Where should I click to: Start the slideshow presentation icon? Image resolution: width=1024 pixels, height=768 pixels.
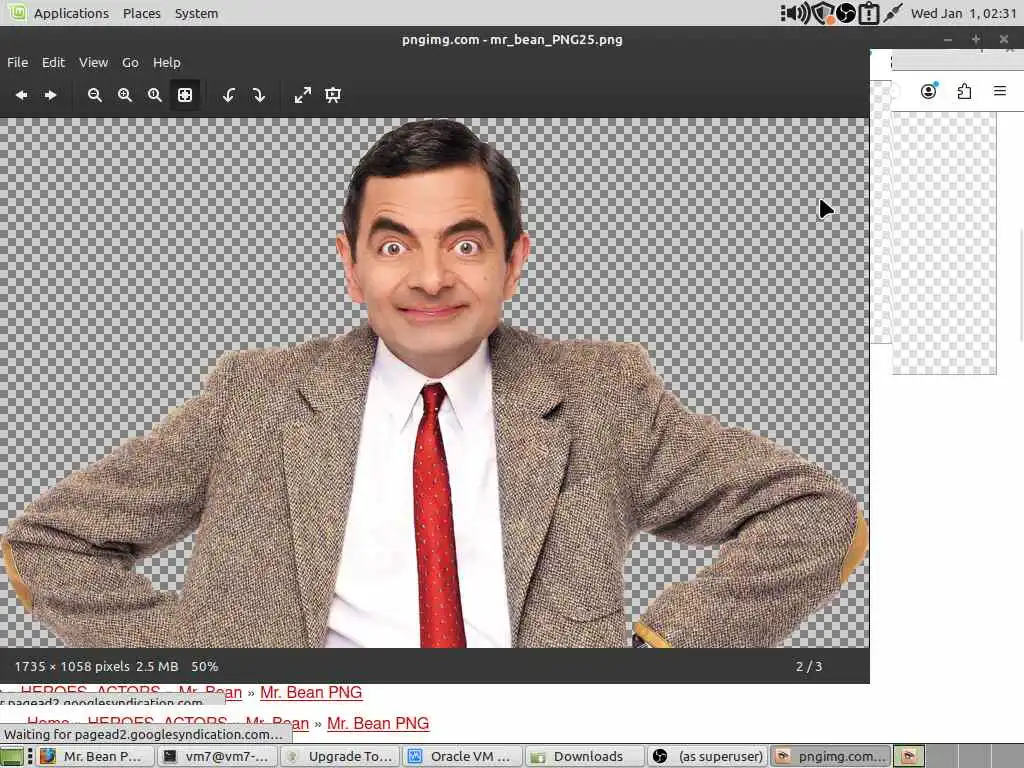(333, 95)
